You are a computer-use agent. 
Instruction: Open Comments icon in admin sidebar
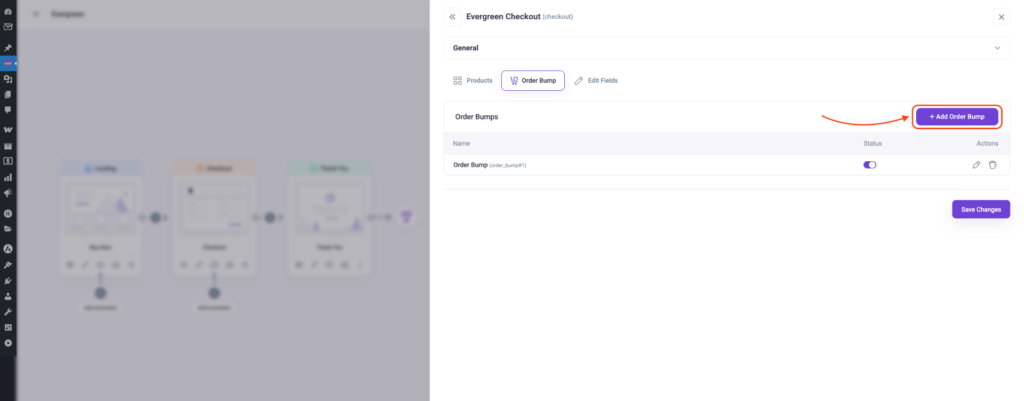coord(8,109)
